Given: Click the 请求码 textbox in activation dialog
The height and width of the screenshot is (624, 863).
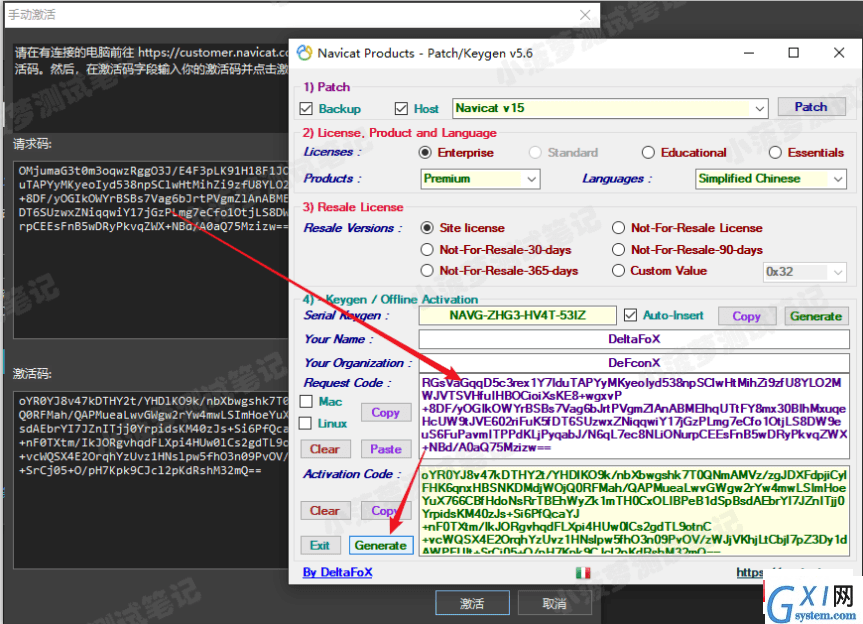Looking at the screenshot, I should click(152, 250).
